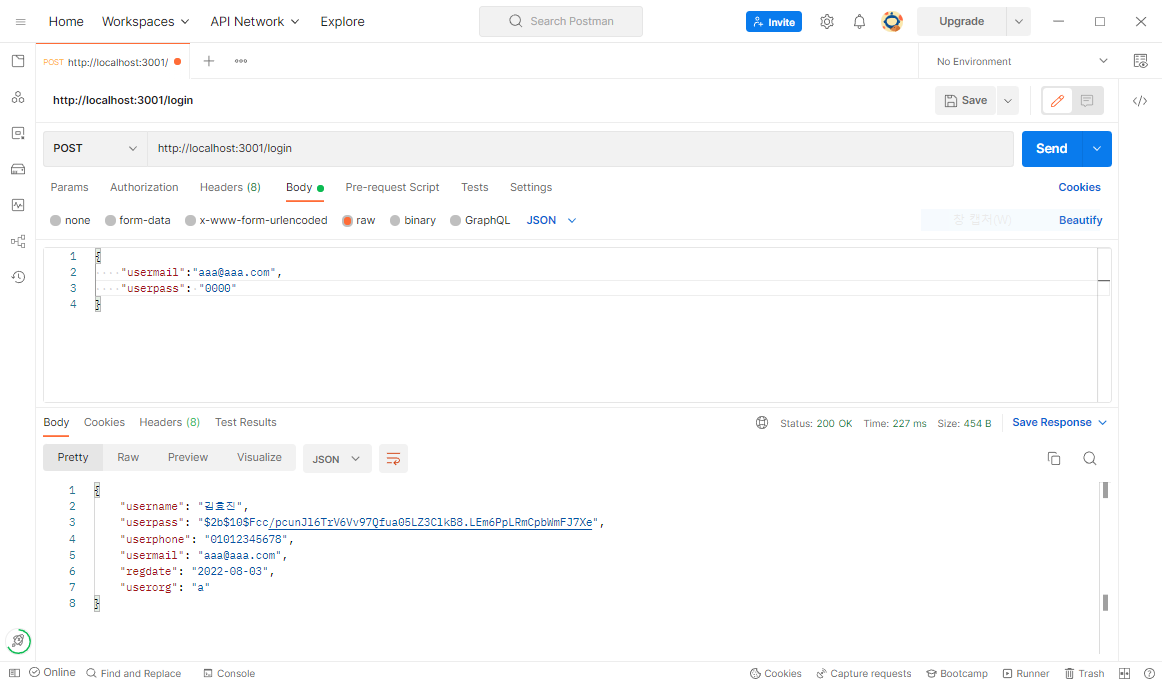Viewport: 1162px width, 684px height.
Task: Open the request Headers (8) tab
Action: (x=230, y=187)
